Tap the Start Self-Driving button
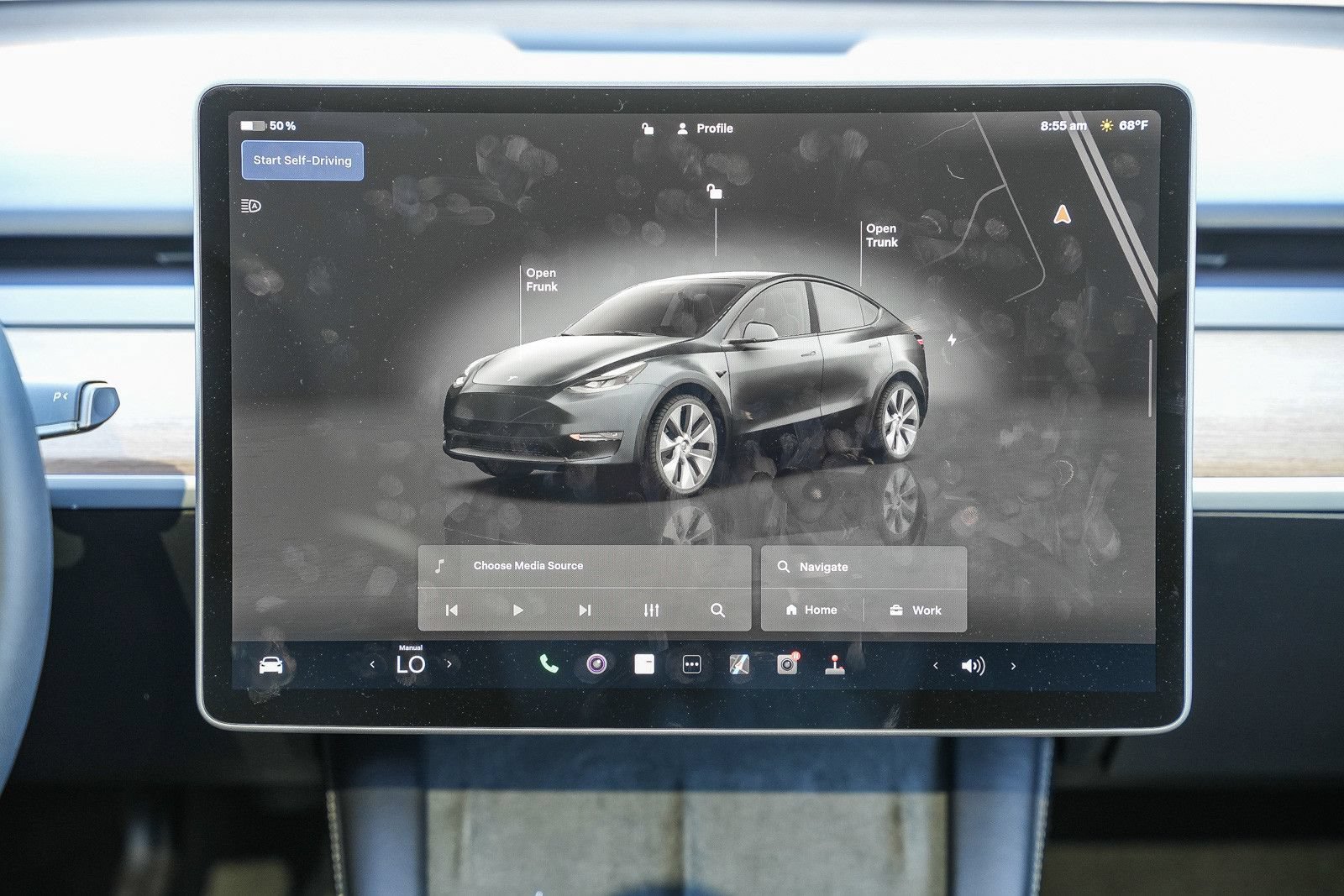Viewport: 1344px width, 896px height. coord(302,160)
